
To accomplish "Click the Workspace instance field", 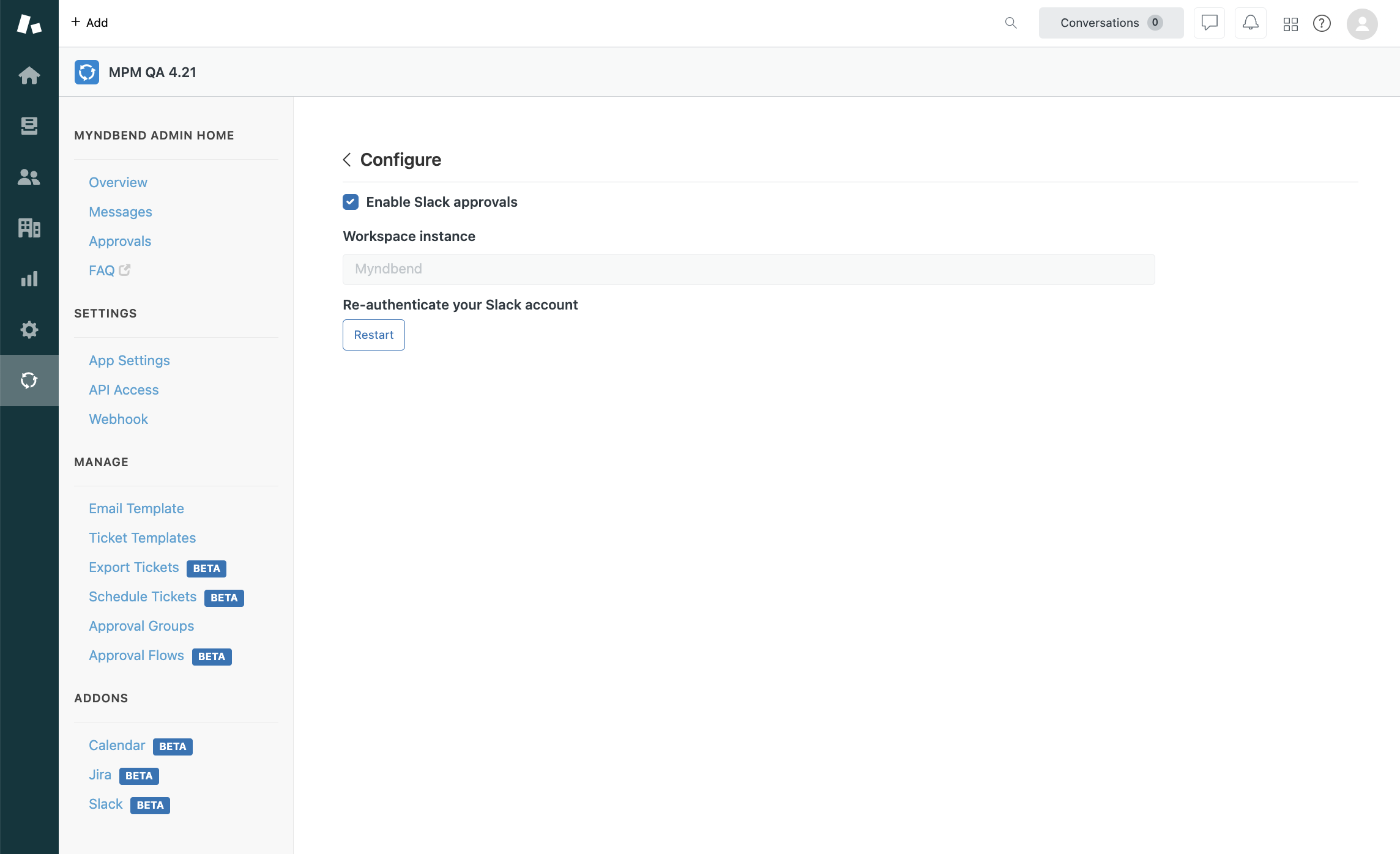I will 749,269.
